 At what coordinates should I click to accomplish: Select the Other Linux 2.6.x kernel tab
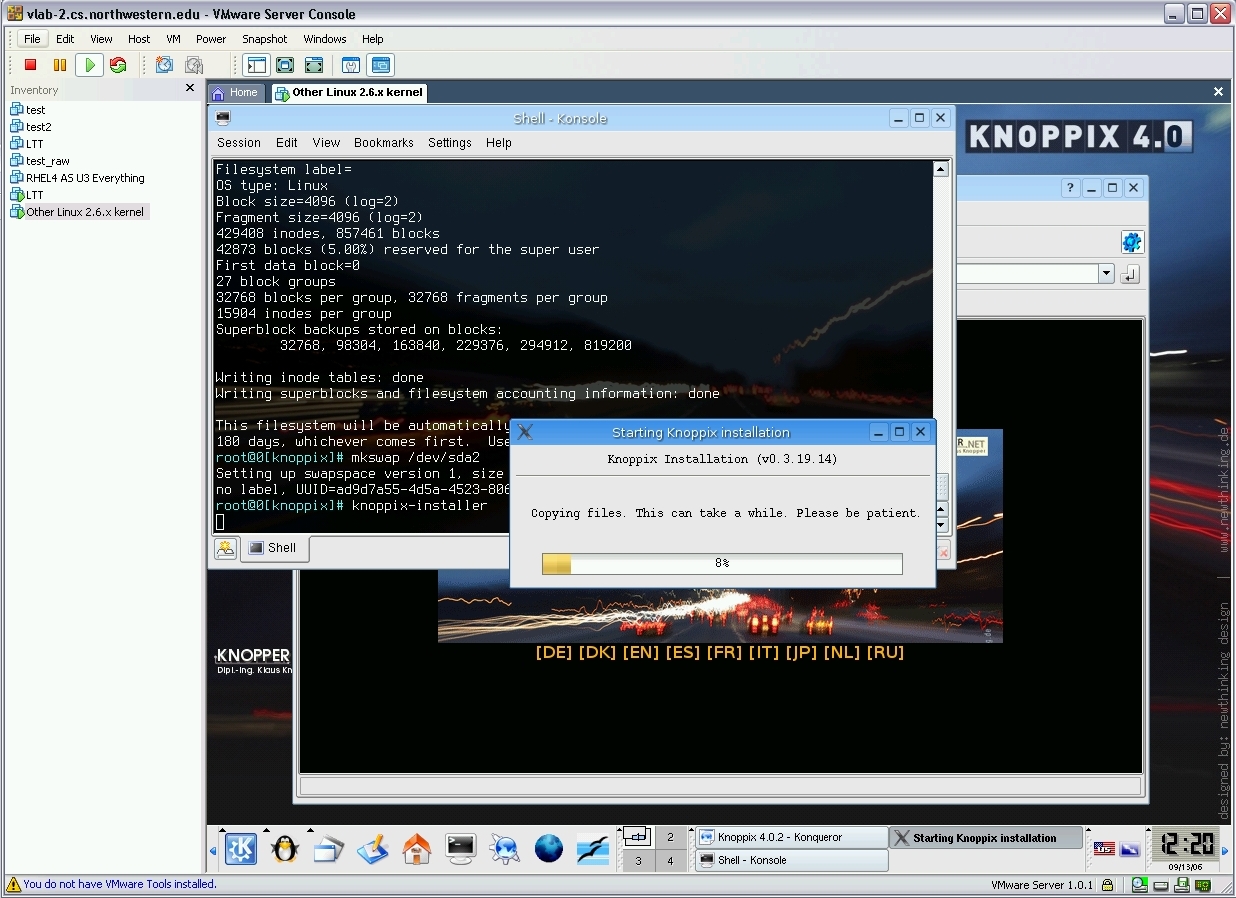pos(349,92)
